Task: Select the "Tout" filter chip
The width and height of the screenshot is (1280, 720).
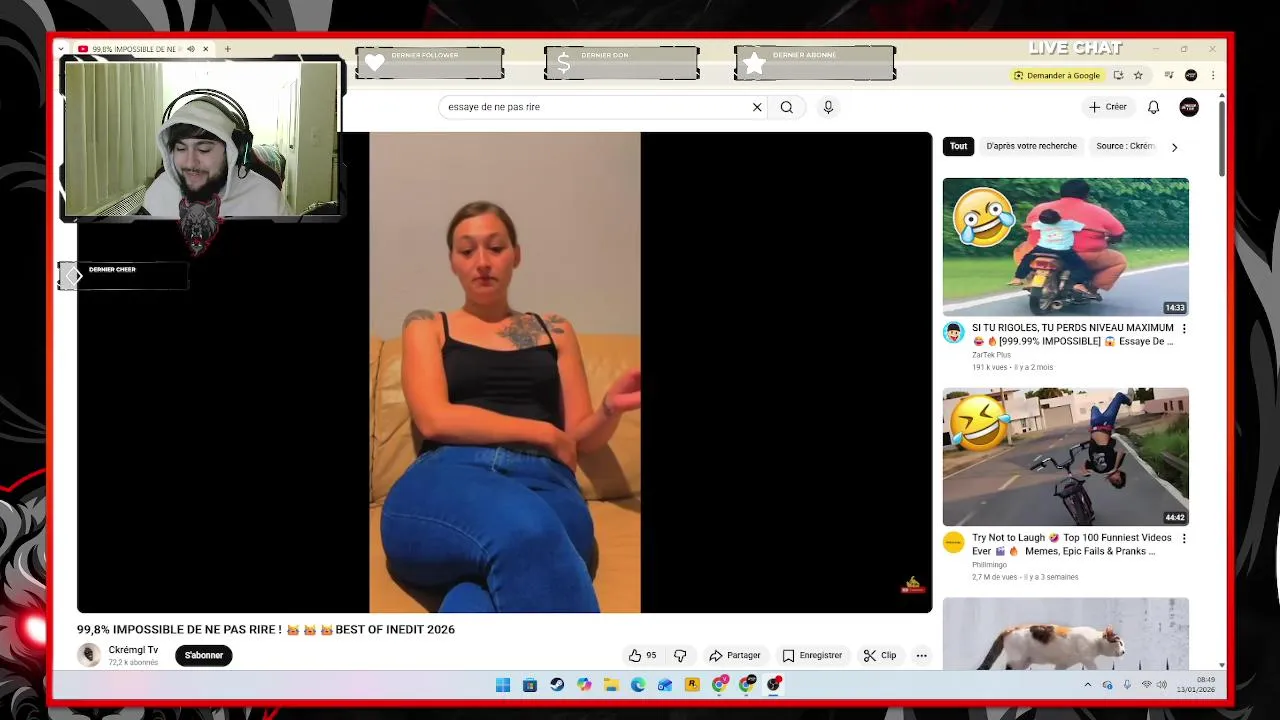Action: pyautogui.click(x=959, y=146)
